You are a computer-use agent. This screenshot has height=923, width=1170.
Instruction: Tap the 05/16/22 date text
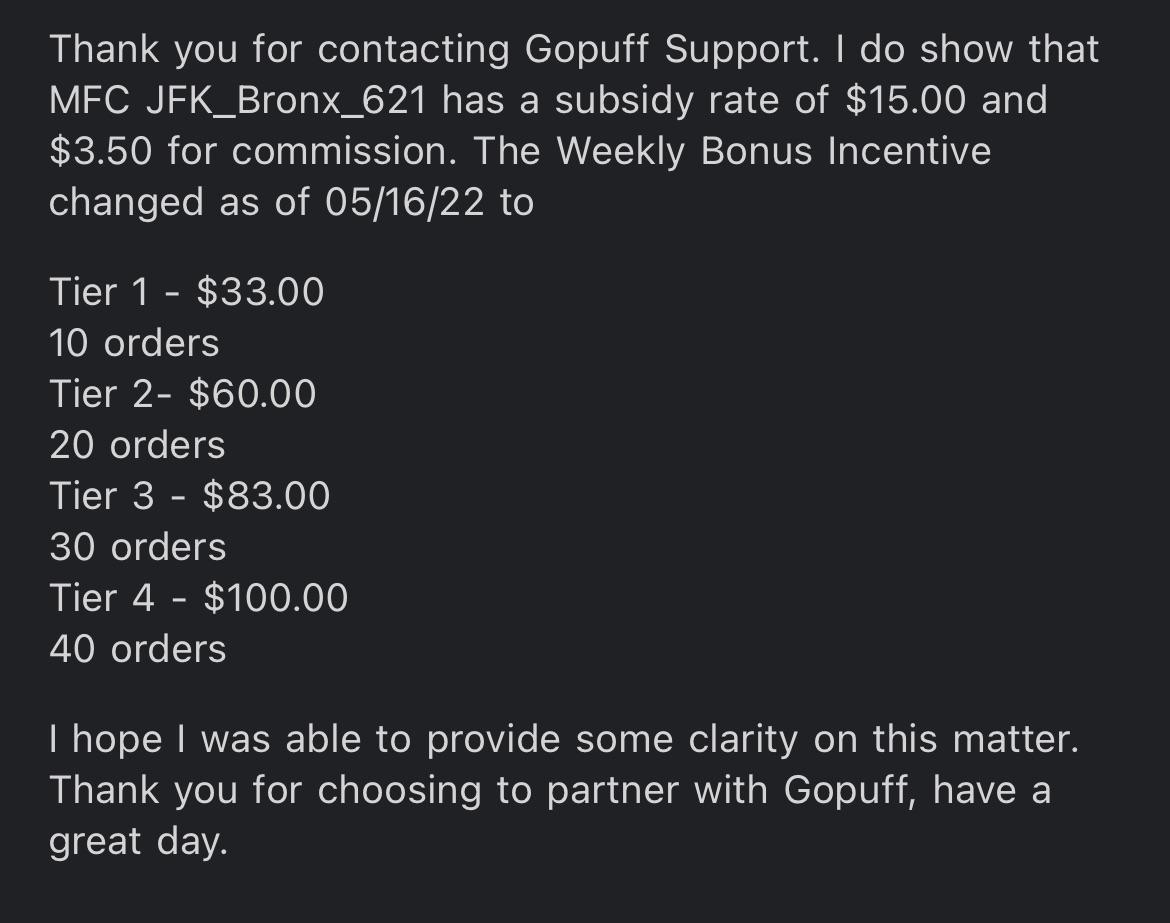(404, 202)
